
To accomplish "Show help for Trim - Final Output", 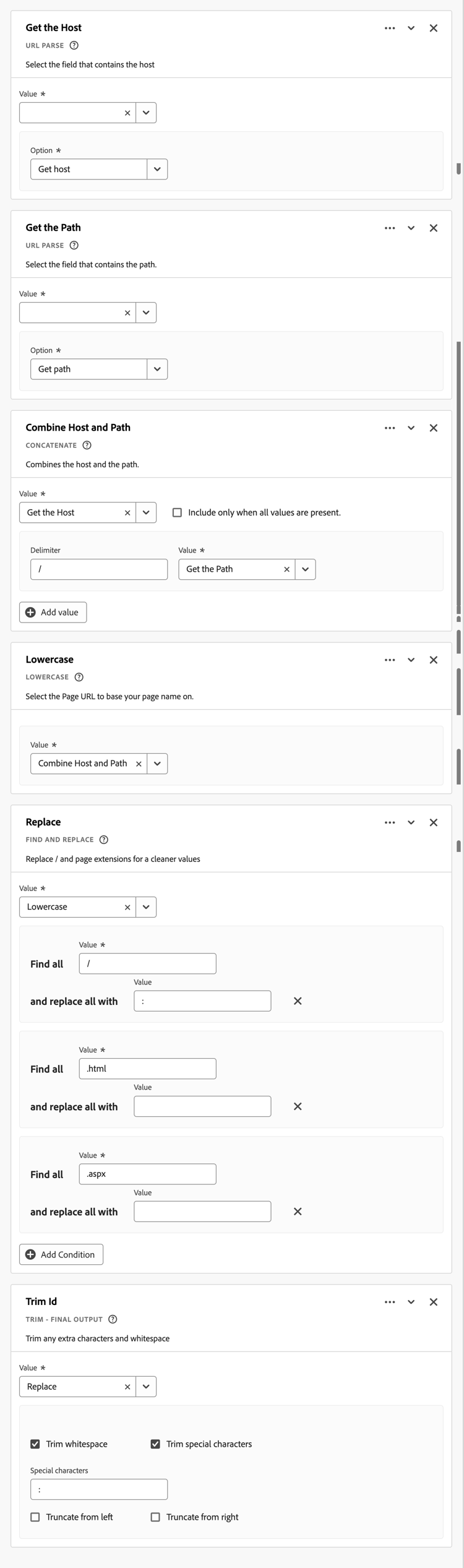I will pos(113,1319).
